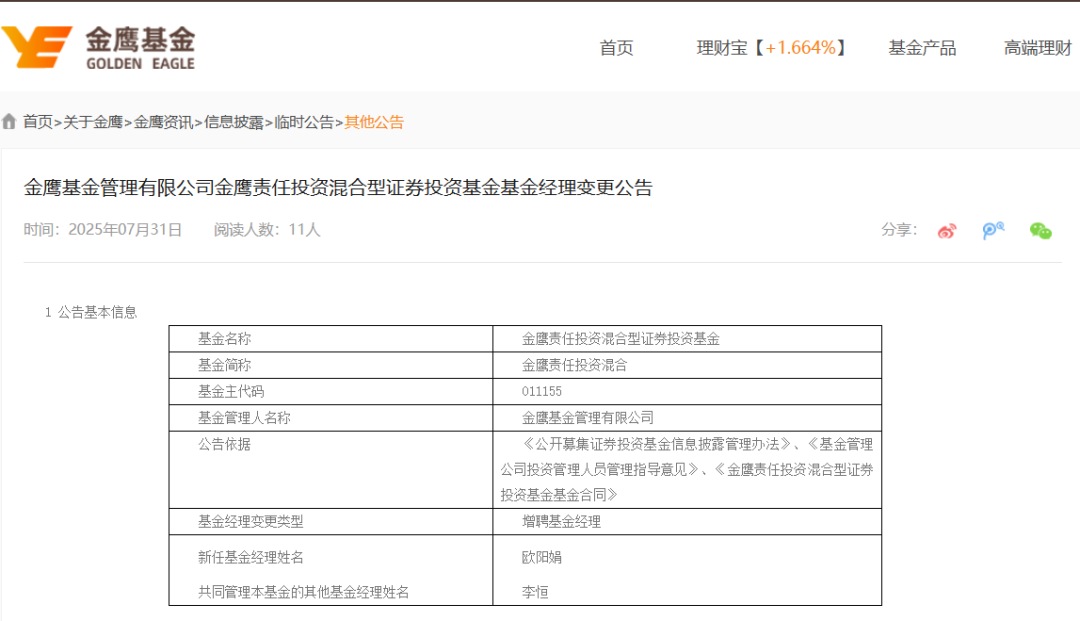This screenshot has height=621, width=1080.
Task: Click the co-manager name 李恒
Action: pos(535,592)
